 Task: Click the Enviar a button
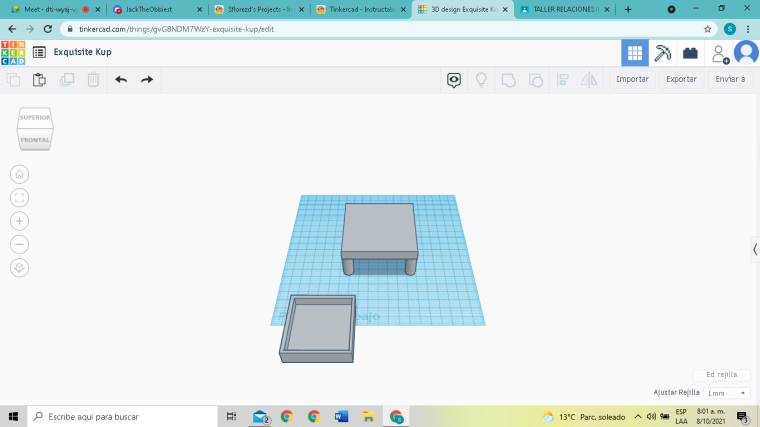click(730, 79)
